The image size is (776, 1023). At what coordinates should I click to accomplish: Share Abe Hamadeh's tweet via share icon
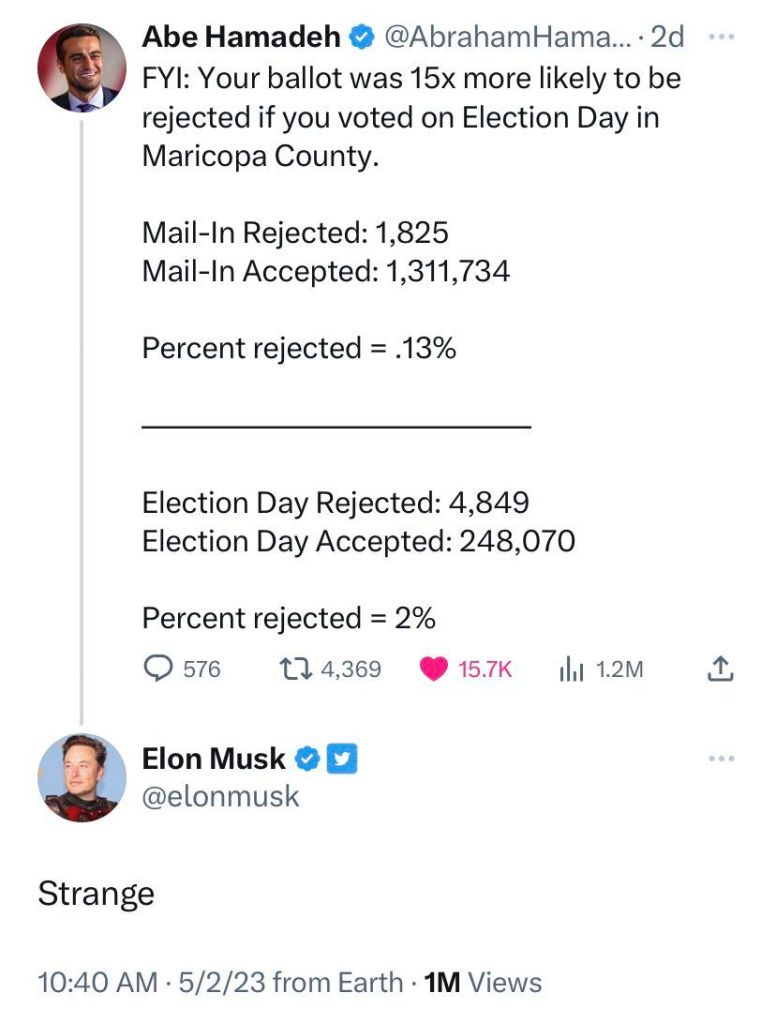(x=721, y=669)
